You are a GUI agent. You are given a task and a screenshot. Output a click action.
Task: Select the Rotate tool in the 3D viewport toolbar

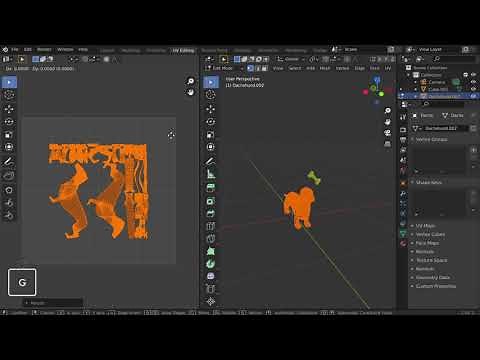click(x=210, y=122)
